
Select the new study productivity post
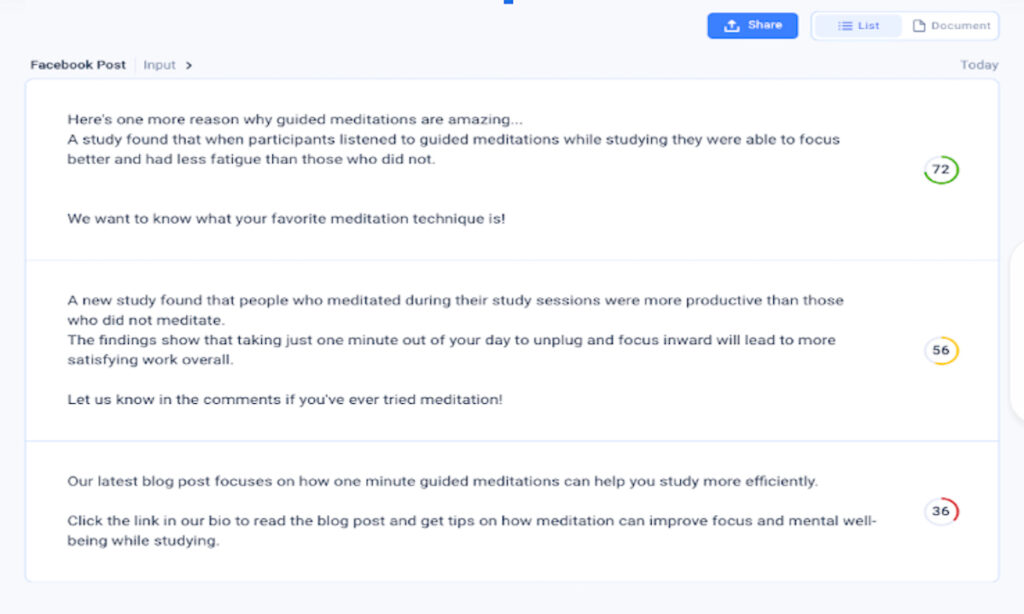point(512,351)
